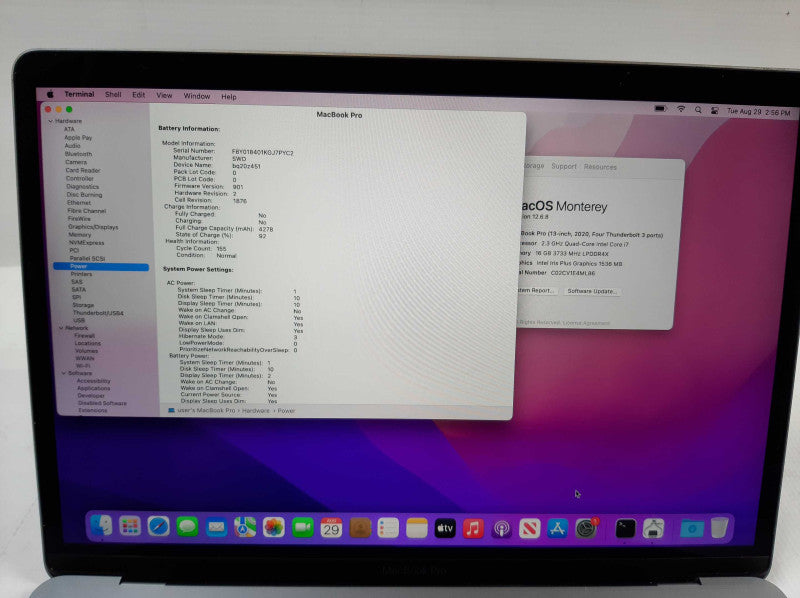Viewport: 800px width, 598px height.
Task: Open the Window menu
Action: (197, 96)
